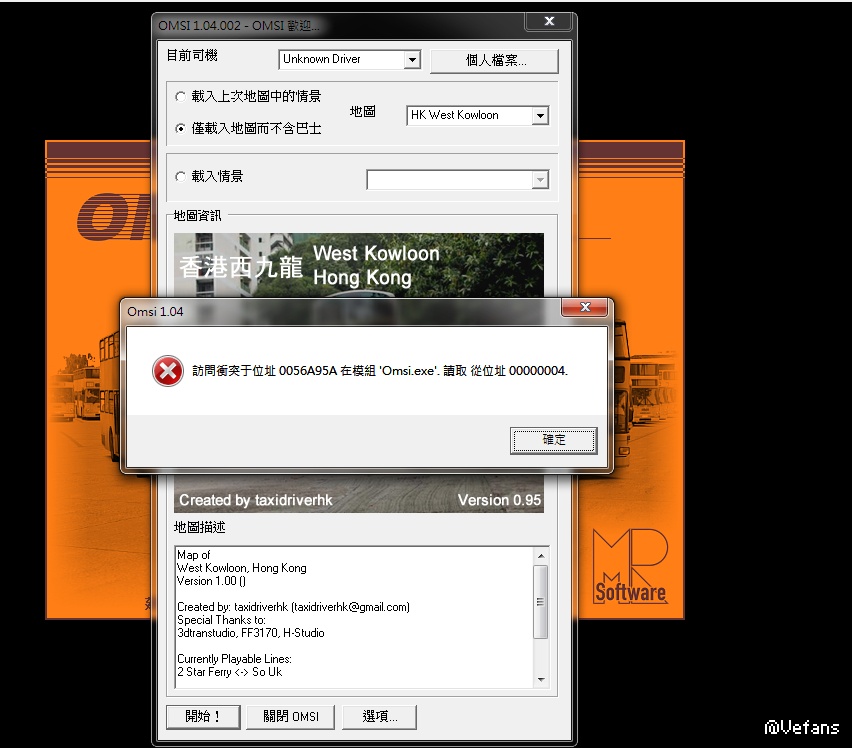Close the Omsi 1.04 error dialog
Image resolution: width=852 pixels, height=748 pixels.
(585, 307)
